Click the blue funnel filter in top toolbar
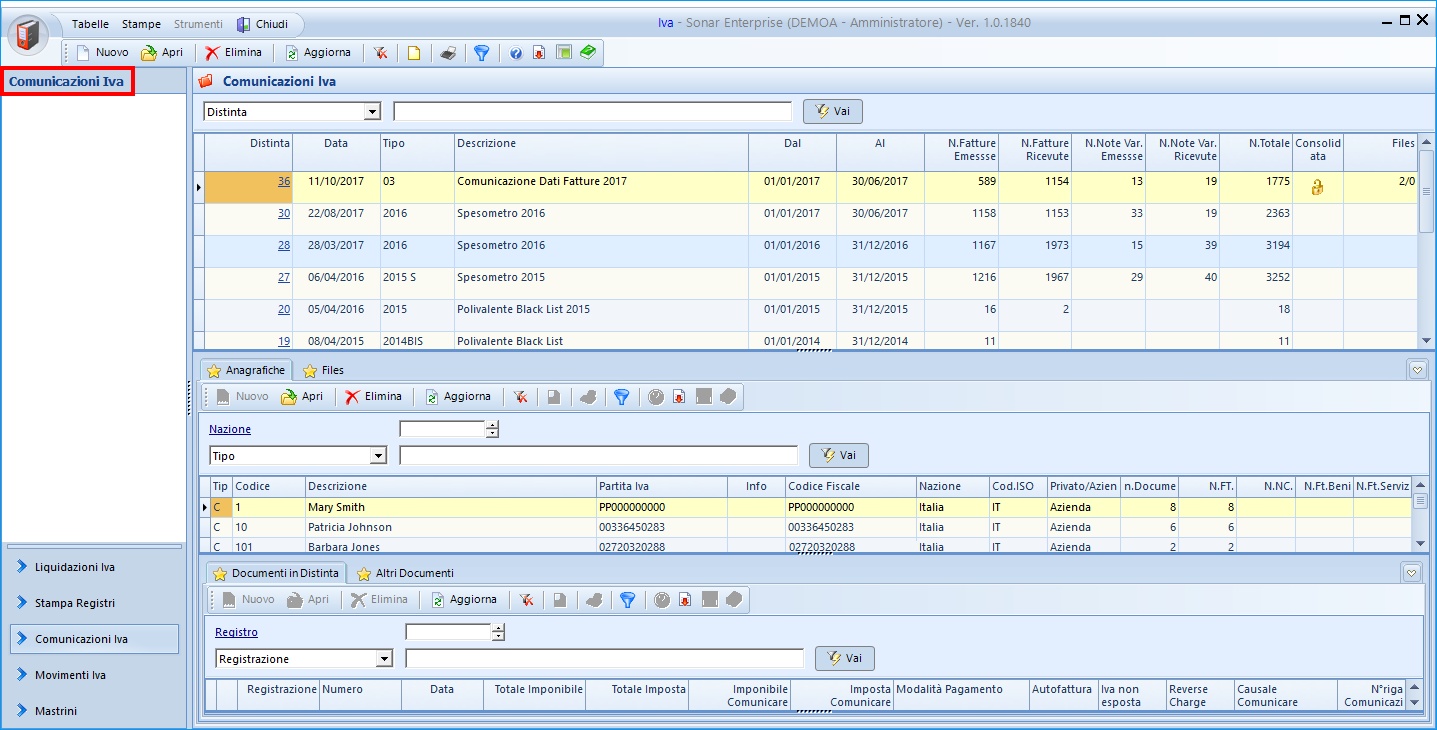The height and width of the screenshot is (730, 1437). pos(481,53)
